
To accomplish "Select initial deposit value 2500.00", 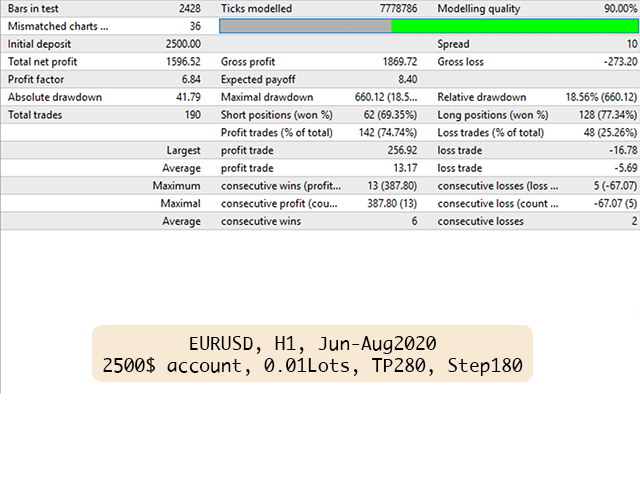I will pyautogui.click(x=183, y=44).
